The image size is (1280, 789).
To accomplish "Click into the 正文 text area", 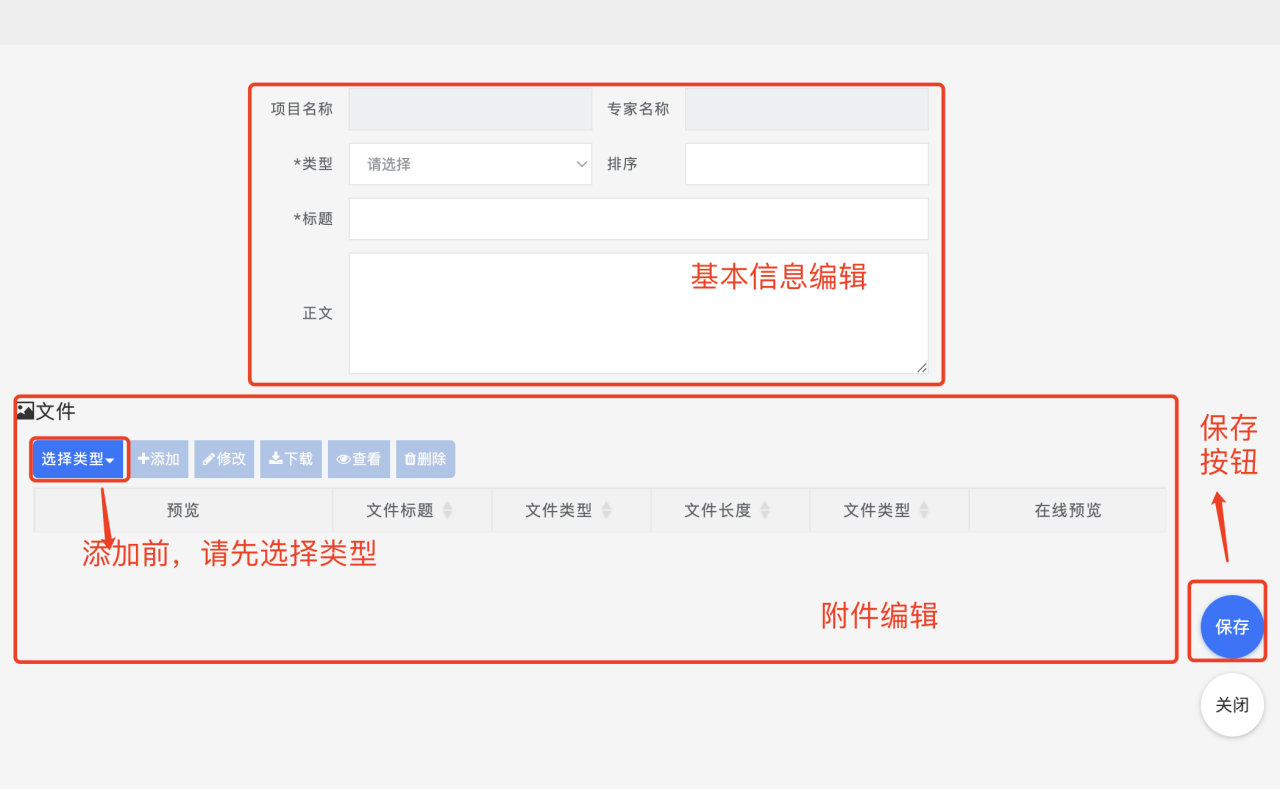I will [638, 313].
